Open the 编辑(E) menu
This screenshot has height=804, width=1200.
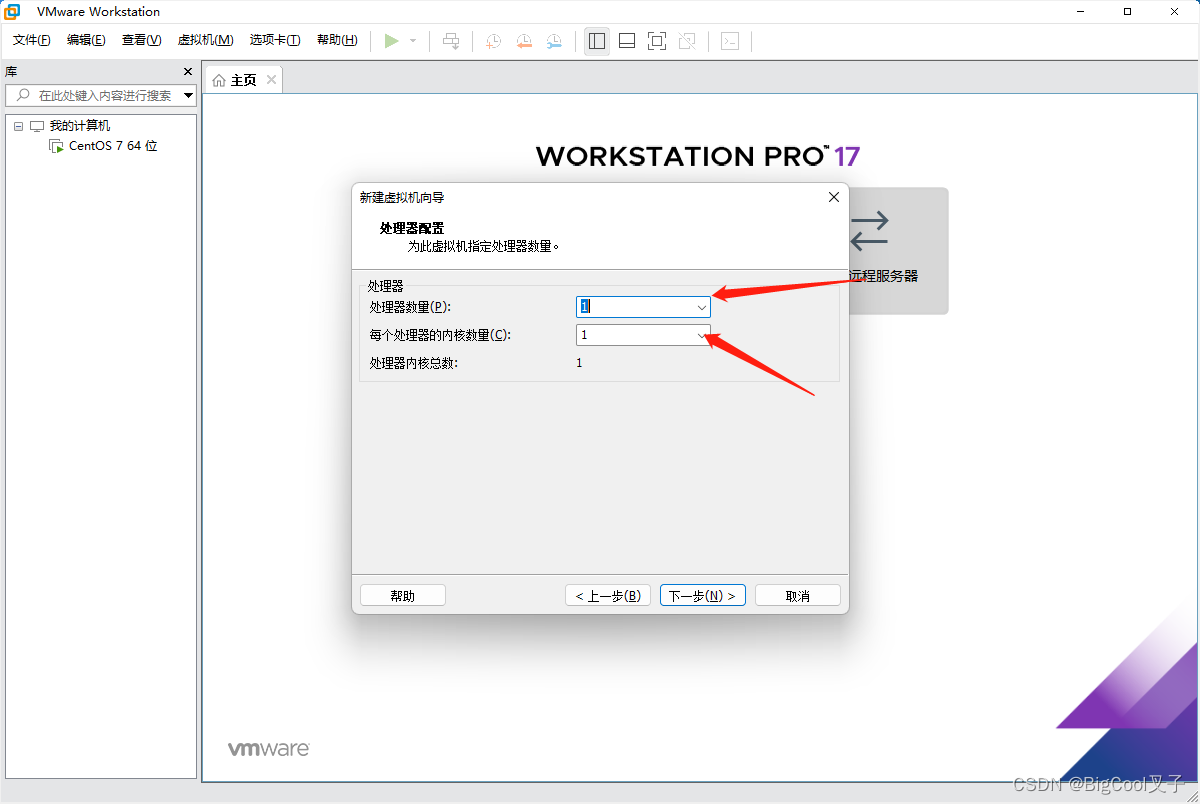(86, 40)
